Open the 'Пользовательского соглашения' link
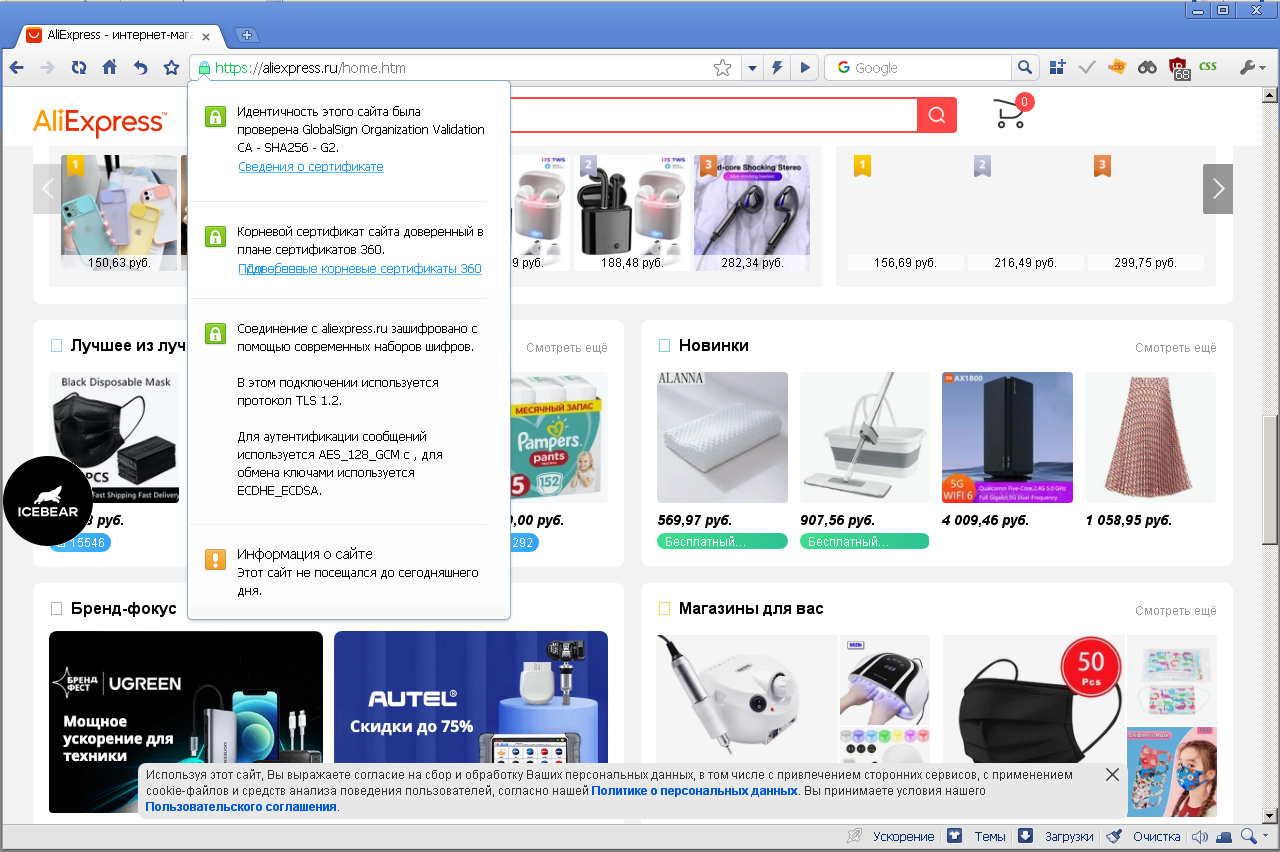This screenshot has width=1280, height=852. 241,806
